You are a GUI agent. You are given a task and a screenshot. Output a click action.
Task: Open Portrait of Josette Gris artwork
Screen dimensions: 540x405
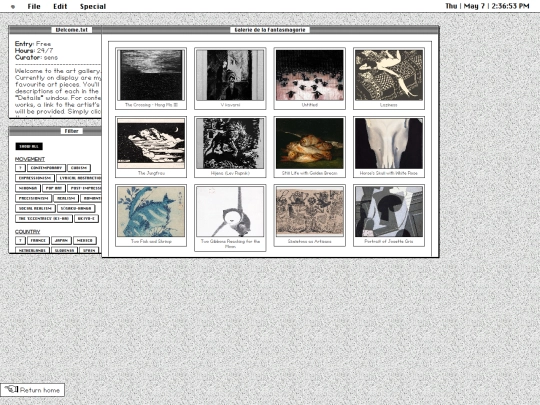tap(389, 216)
